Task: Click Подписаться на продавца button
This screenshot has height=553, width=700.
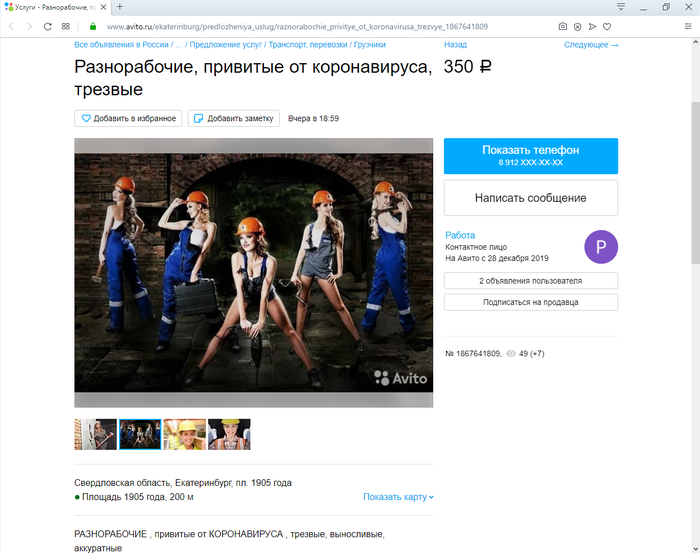Action: [530, 301]
